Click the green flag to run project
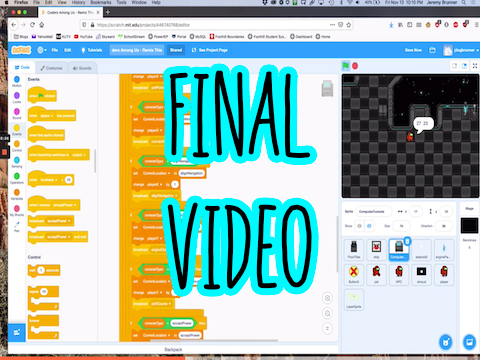The image size is (480, 360). pos(346,66)
